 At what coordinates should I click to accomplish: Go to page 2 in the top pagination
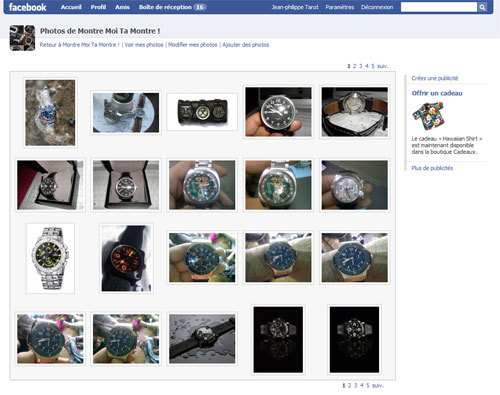(355, 66)
